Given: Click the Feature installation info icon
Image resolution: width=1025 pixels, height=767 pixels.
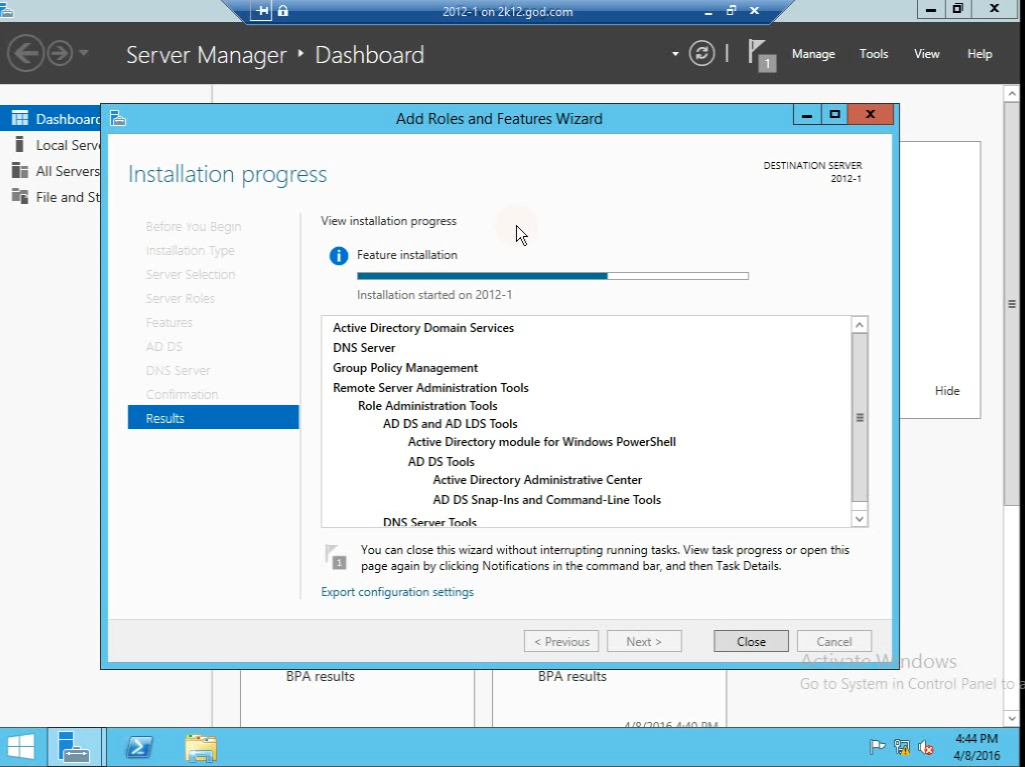Looking at the screenshot, I should (339, 256).
